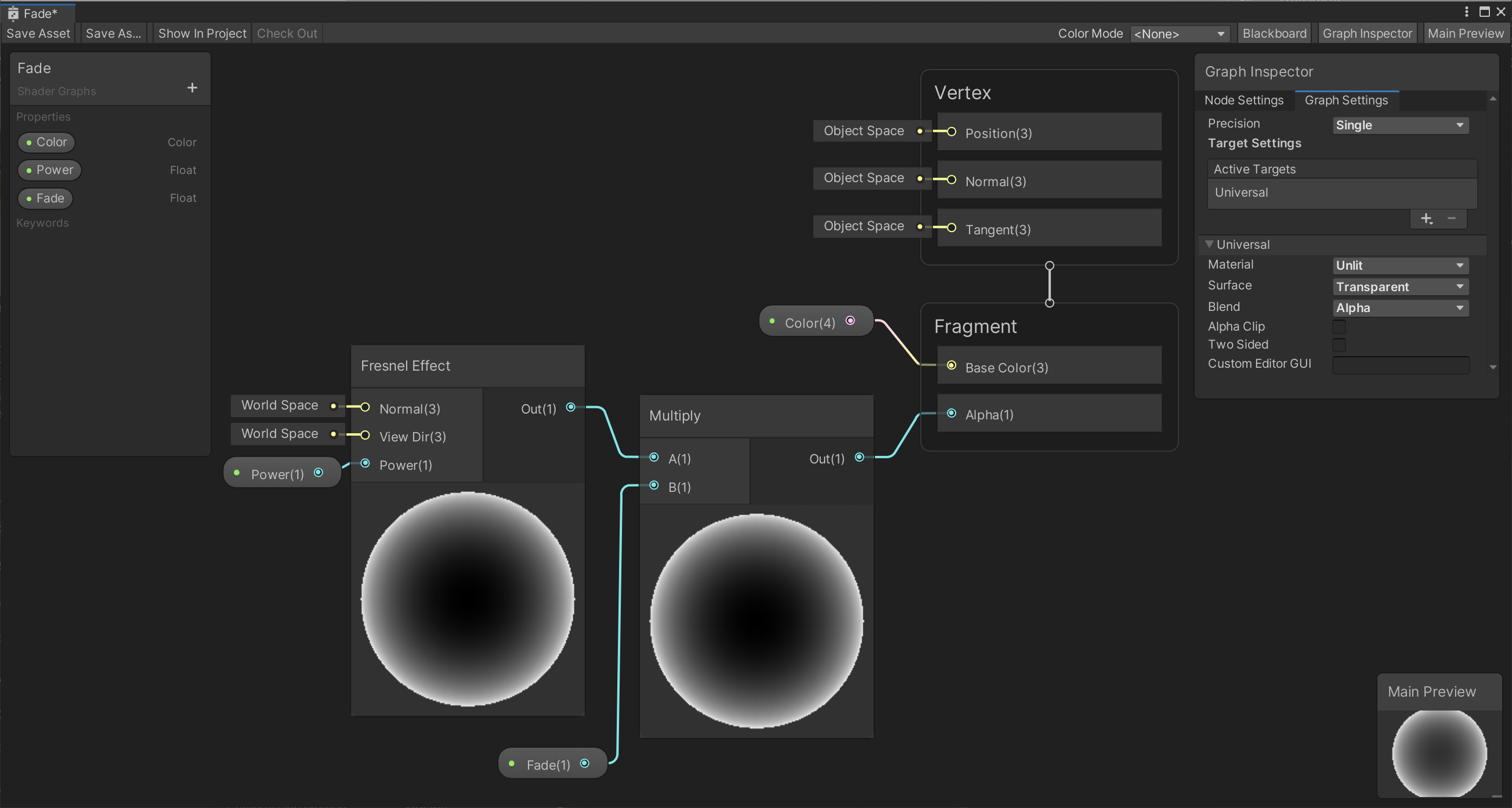The image size is (1512, 808).
Task: Click the Save Asset button
Action: (x=38, y=34)
